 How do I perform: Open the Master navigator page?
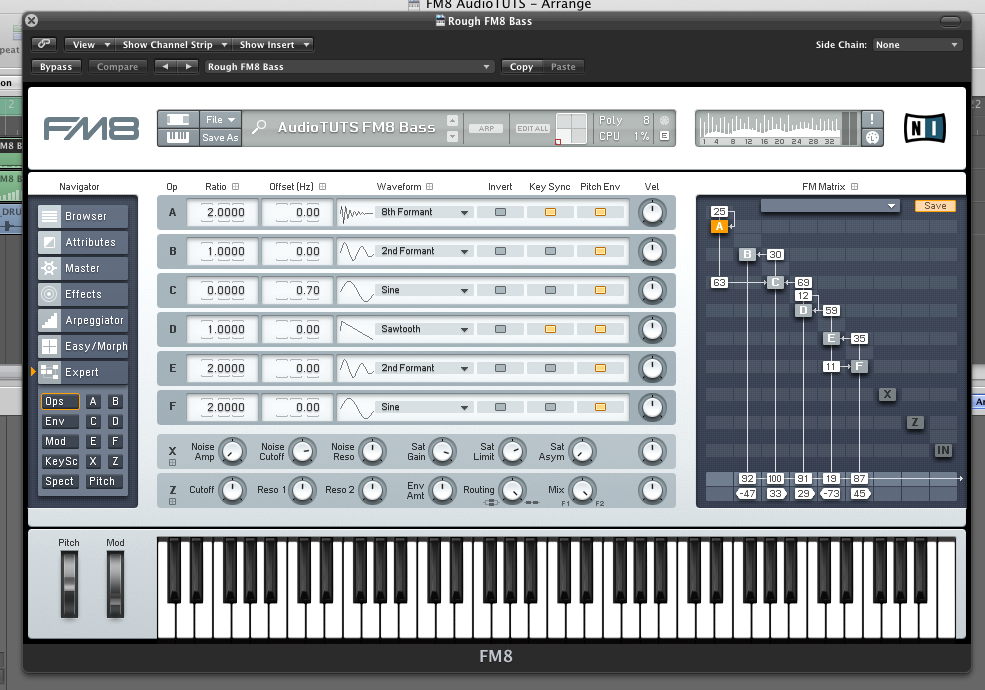[x=83, y=268]
